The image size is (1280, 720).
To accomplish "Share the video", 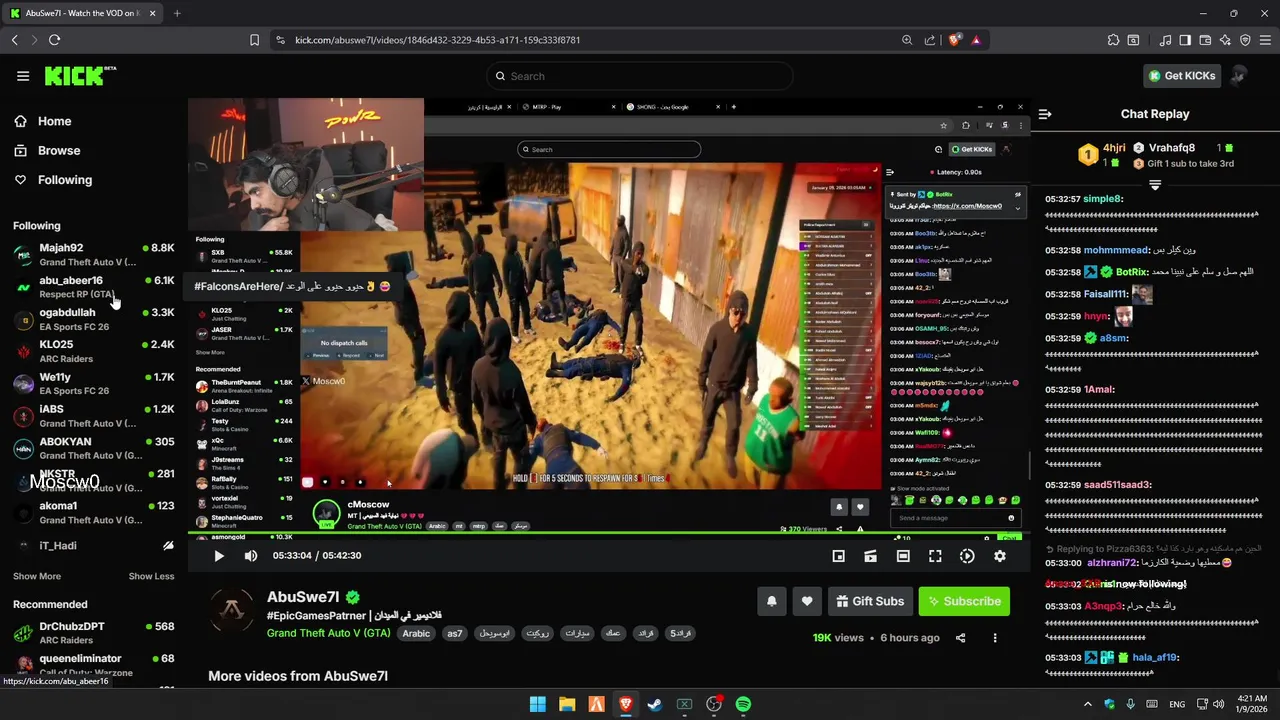I will tap(960, 638).
